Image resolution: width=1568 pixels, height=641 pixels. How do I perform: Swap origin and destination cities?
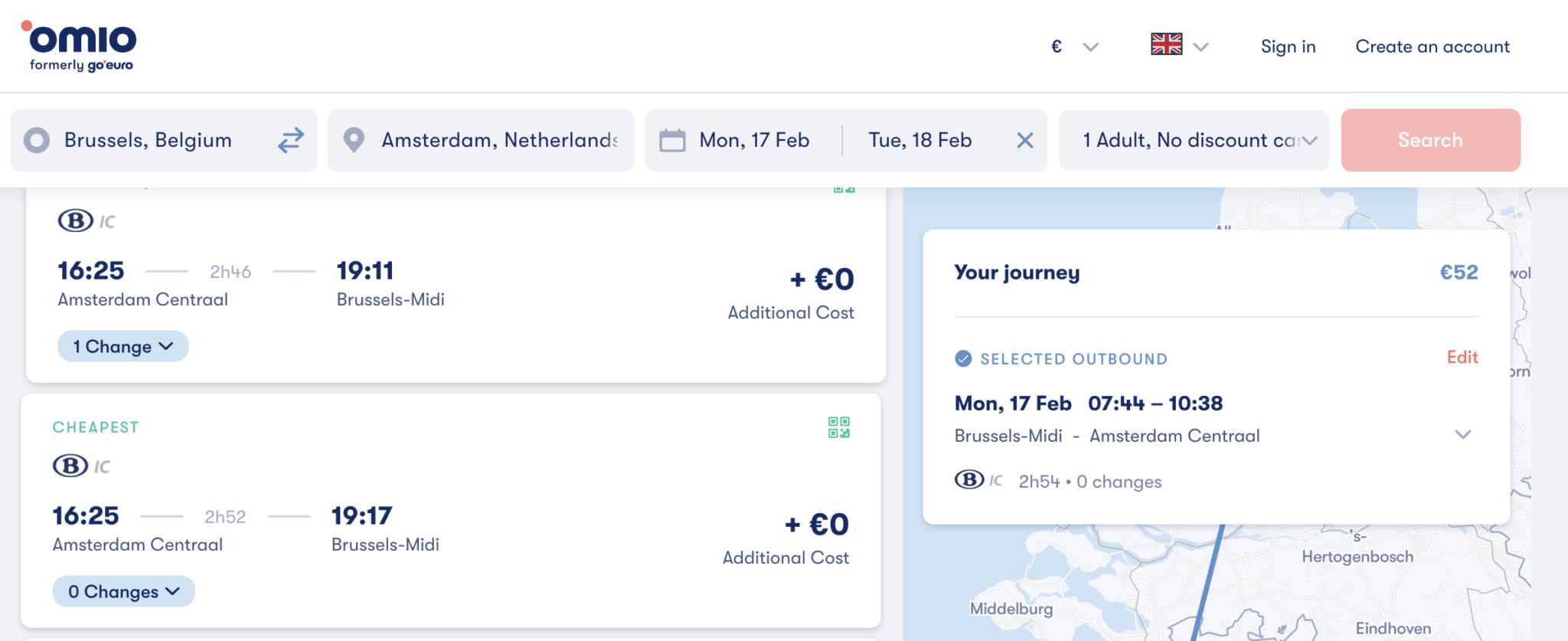click(x=291, y=140)
